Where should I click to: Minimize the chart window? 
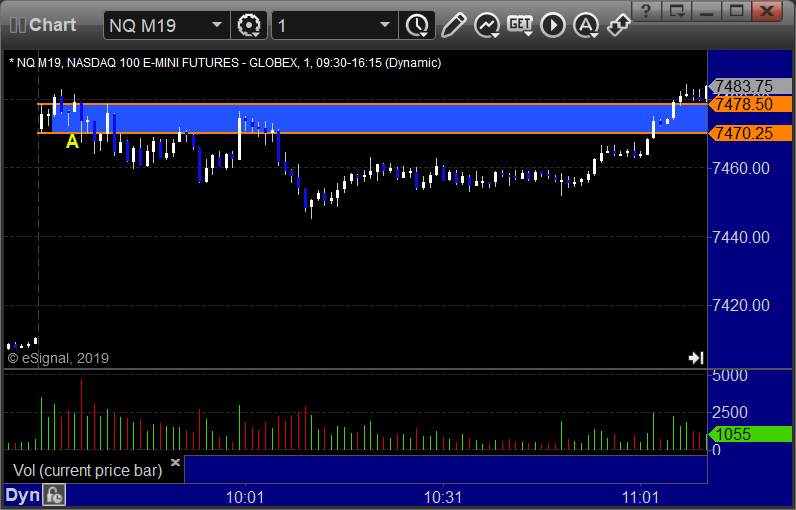[x=707, y=11]
